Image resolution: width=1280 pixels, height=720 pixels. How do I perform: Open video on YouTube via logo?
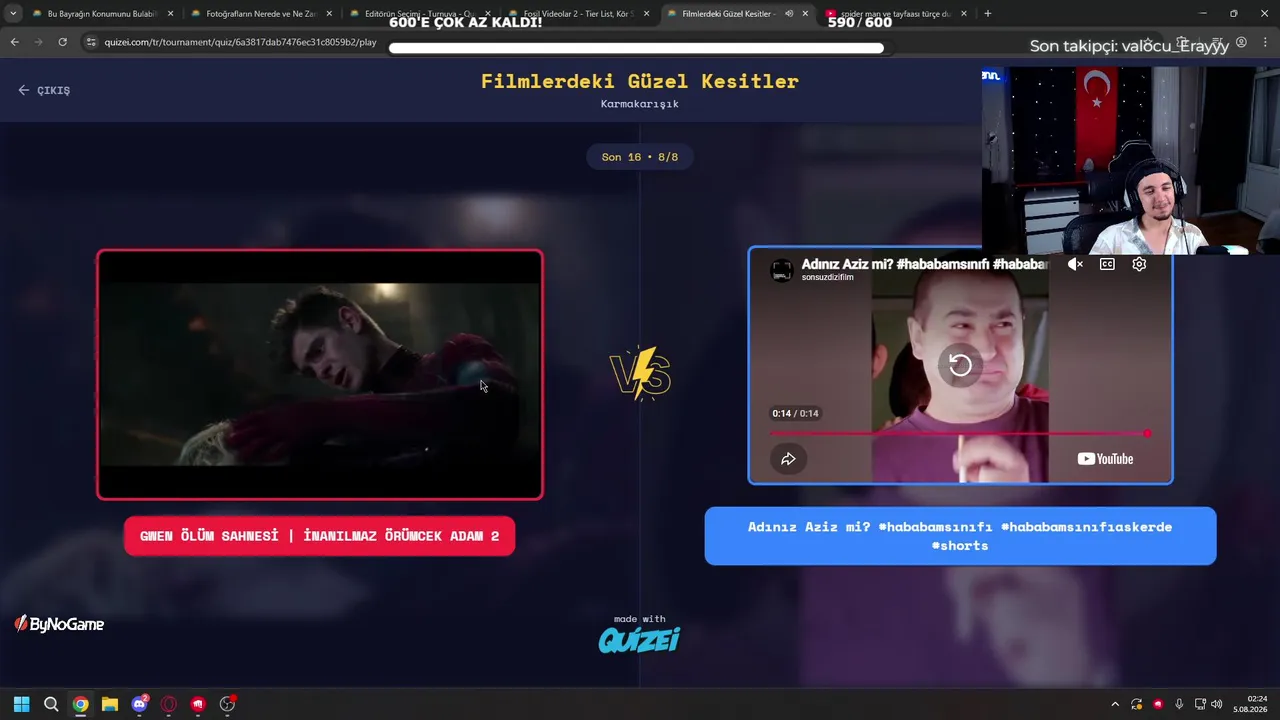[1105, 459]
